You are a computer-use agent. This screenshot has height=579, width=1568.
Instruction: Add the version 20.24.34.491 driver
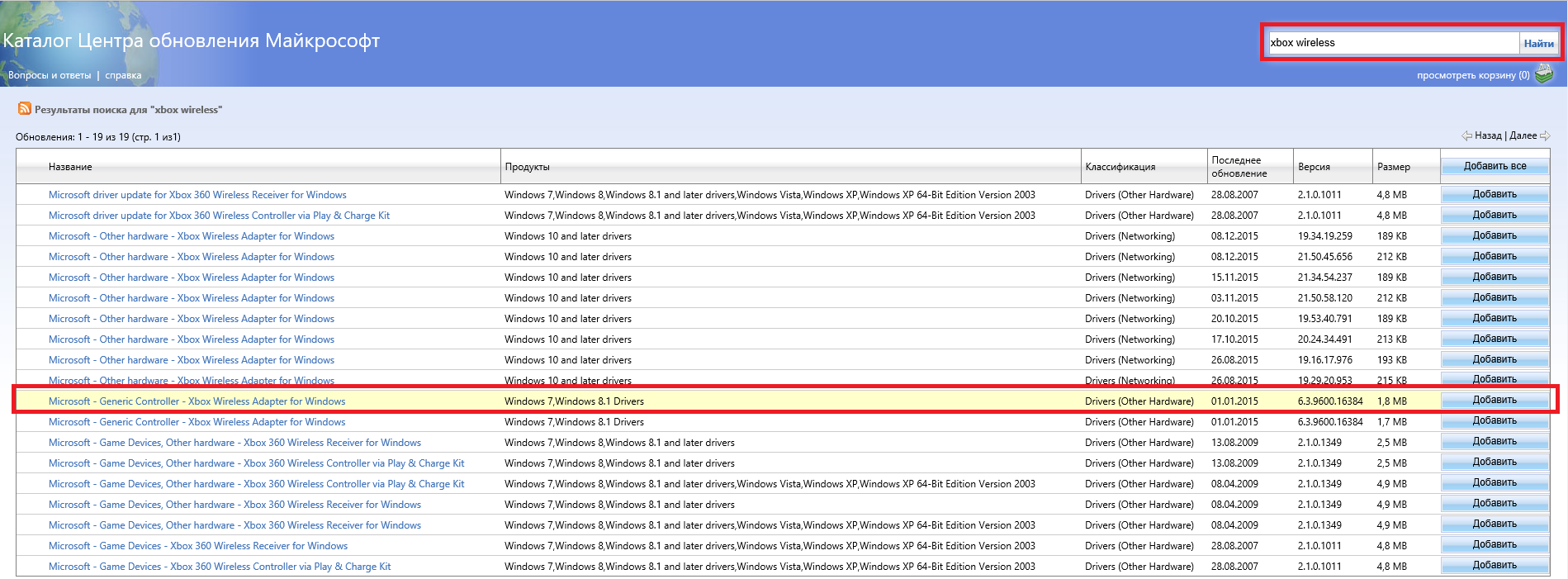[x=1495, y=339]
